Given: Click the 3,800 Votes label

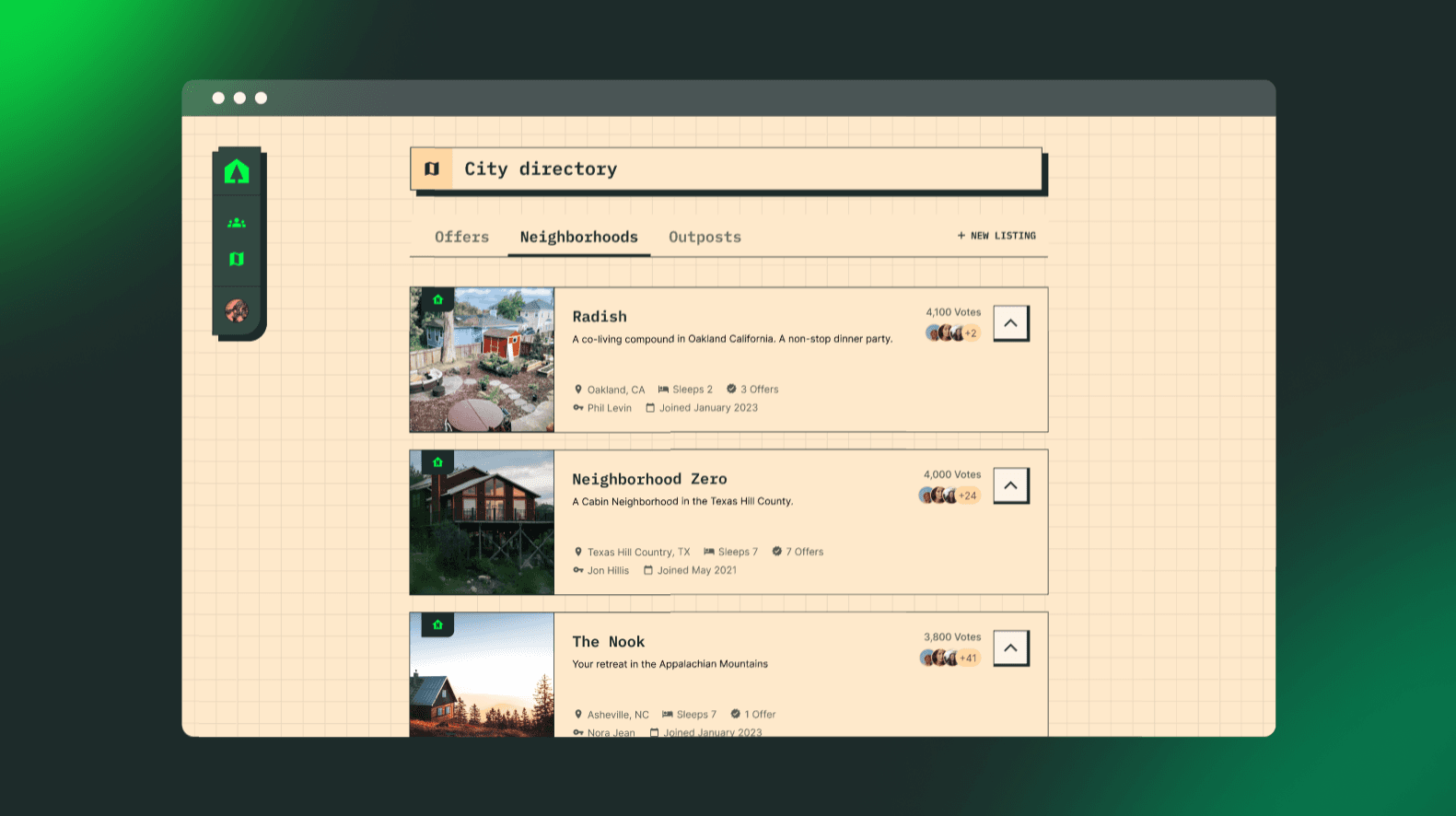Looking at the screenshot, I should click(x=952, y=636).
